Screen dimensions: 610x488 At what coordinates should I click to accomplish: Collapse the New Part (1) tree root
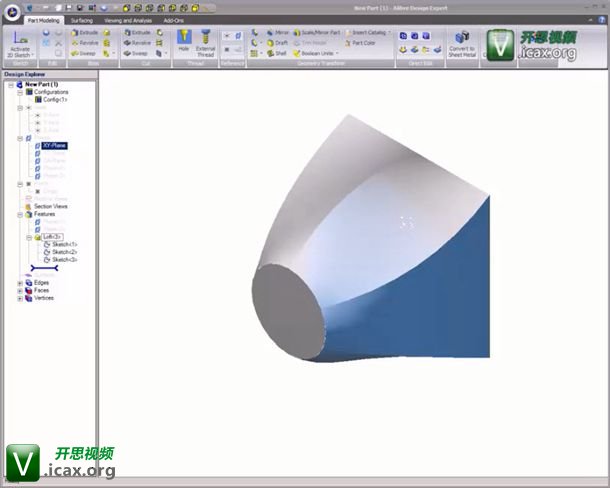tap(11, 84)
